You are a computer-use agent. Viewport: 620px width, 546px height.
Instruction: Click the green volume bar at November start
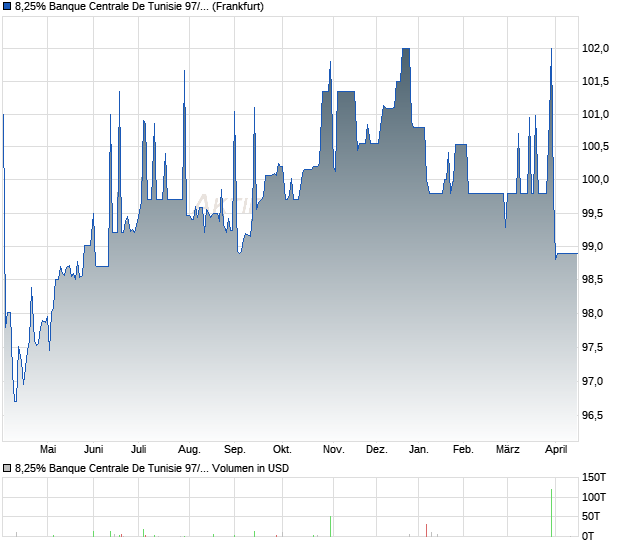[x=331, y=526]
